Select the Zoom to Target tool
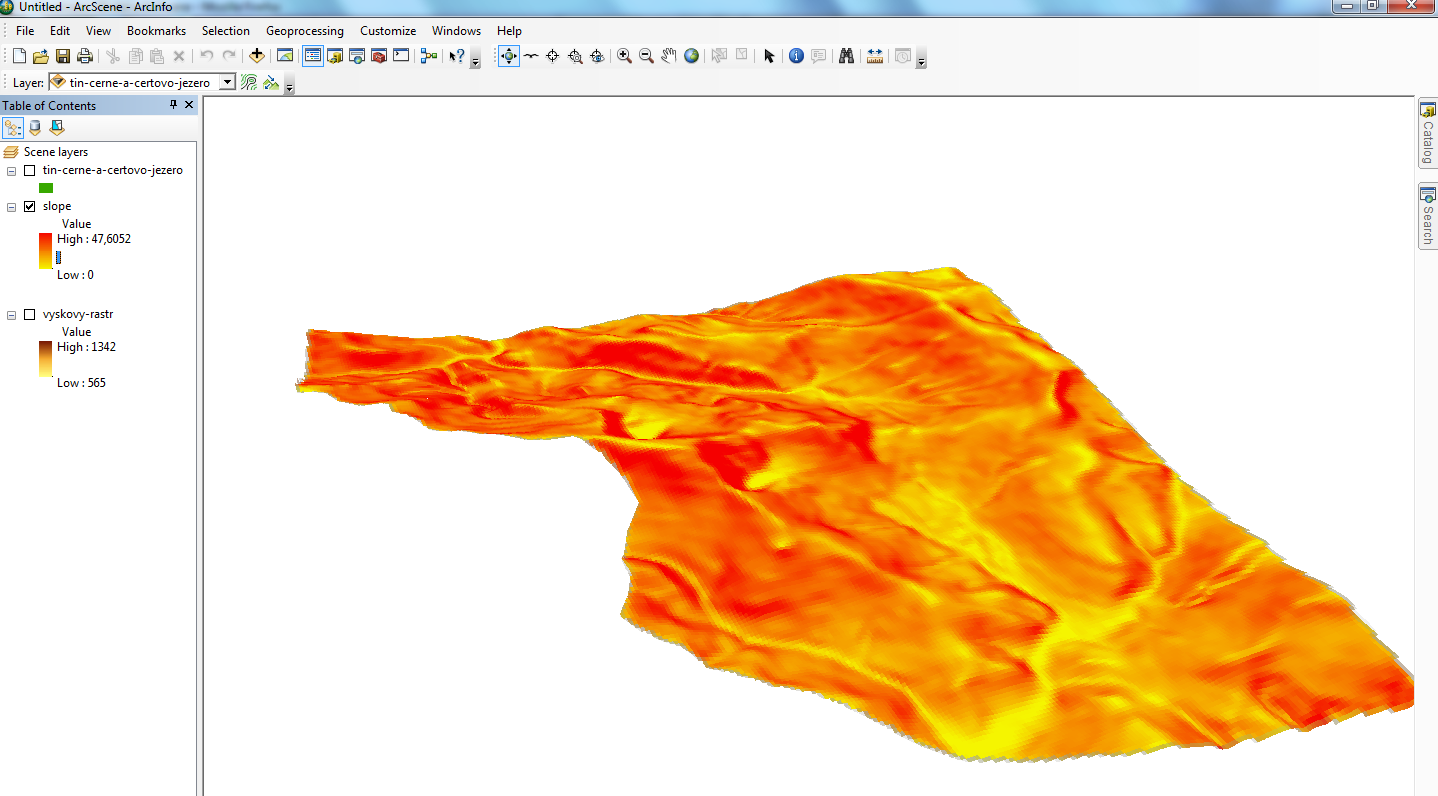The height and width of the screenshot is (796, 1438). (575, 56)
